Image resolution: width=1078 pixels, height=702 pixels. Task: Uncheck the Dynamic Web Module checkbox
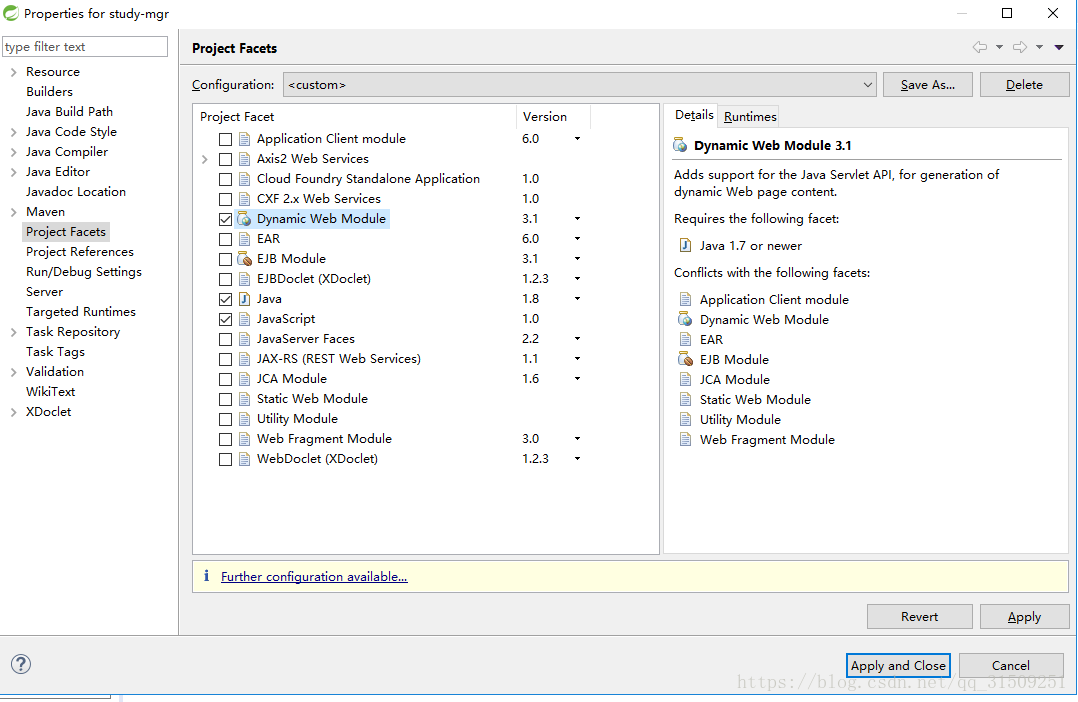[226, 219]
